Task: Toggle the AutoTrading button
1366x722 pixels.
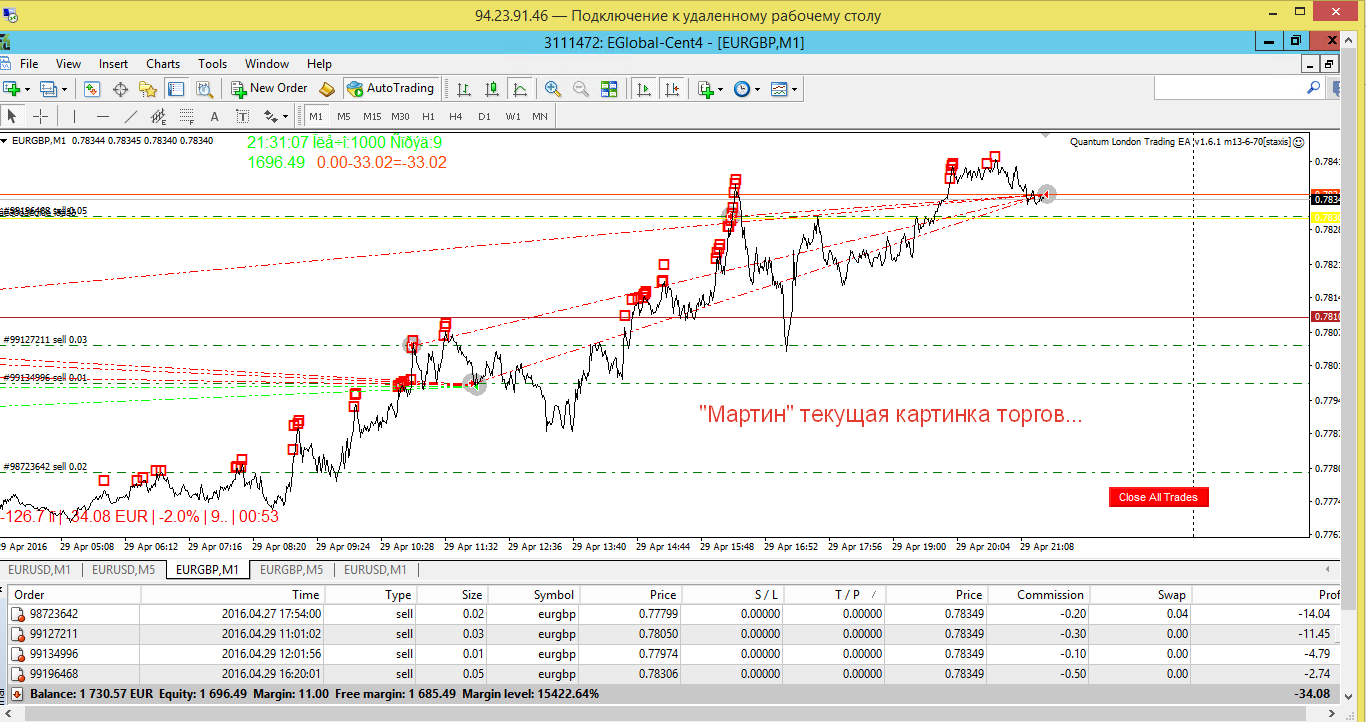Action: 391,88
